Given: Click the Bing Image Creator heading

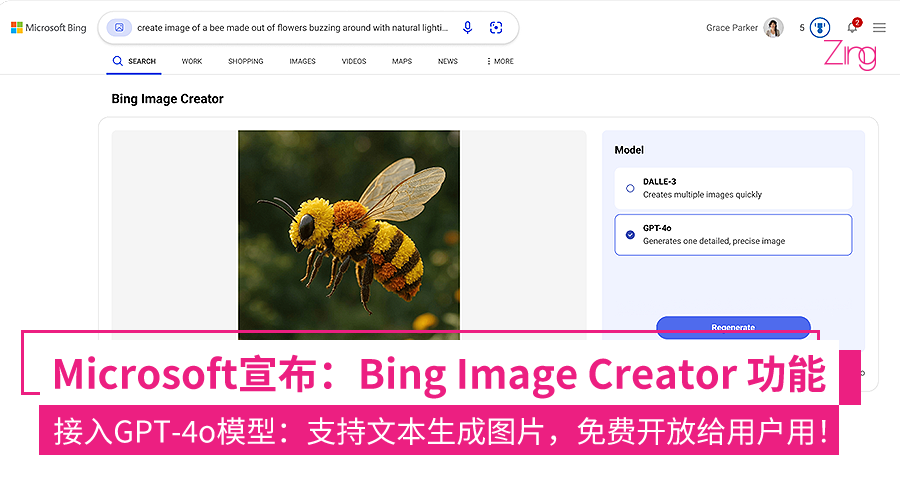Looking at the screenshot, I should (168, 99).
